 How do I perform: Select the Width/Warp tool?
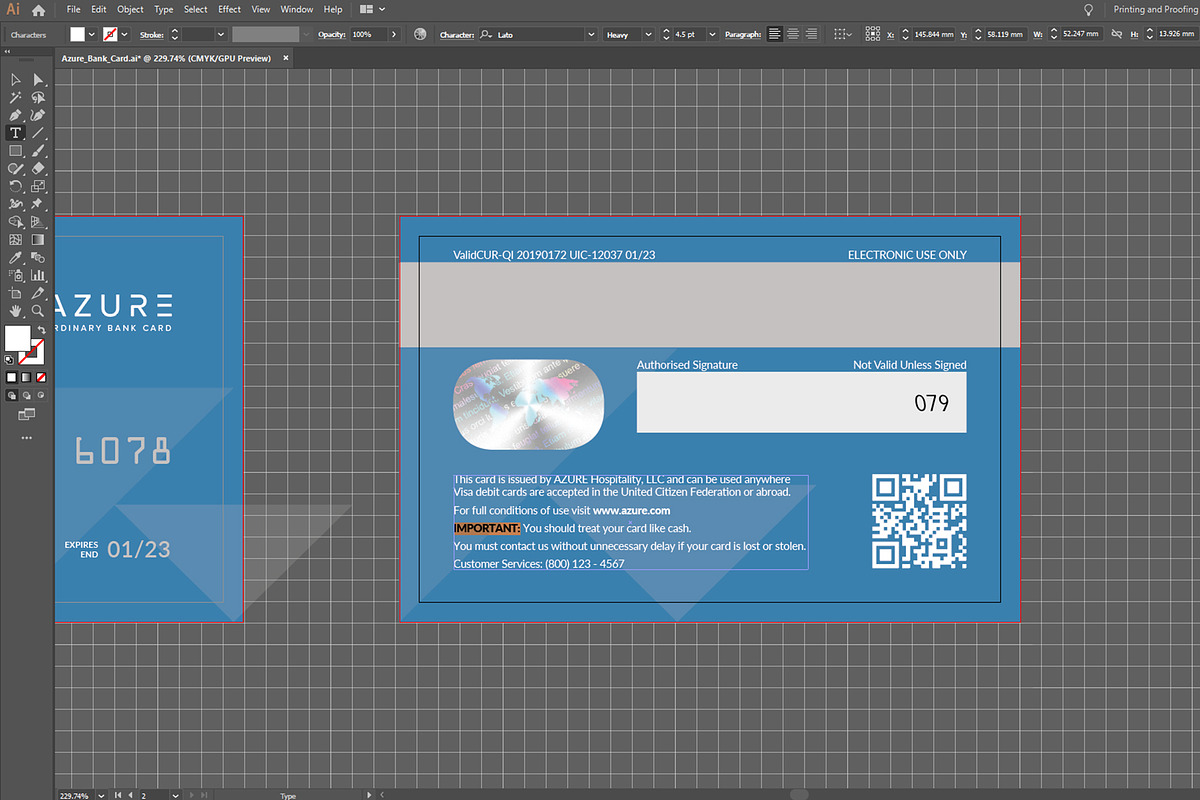15,204
